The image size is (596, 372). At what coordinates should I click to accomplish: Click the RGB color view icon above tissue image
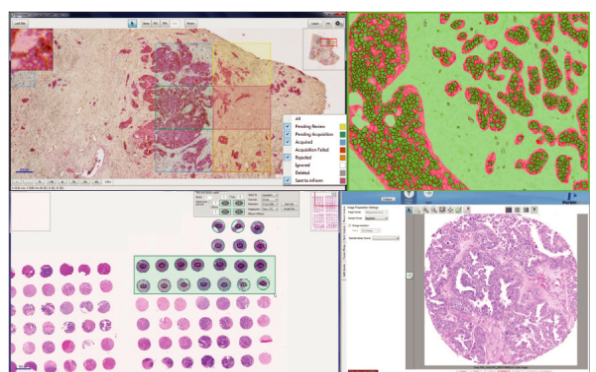pos(509,210)
